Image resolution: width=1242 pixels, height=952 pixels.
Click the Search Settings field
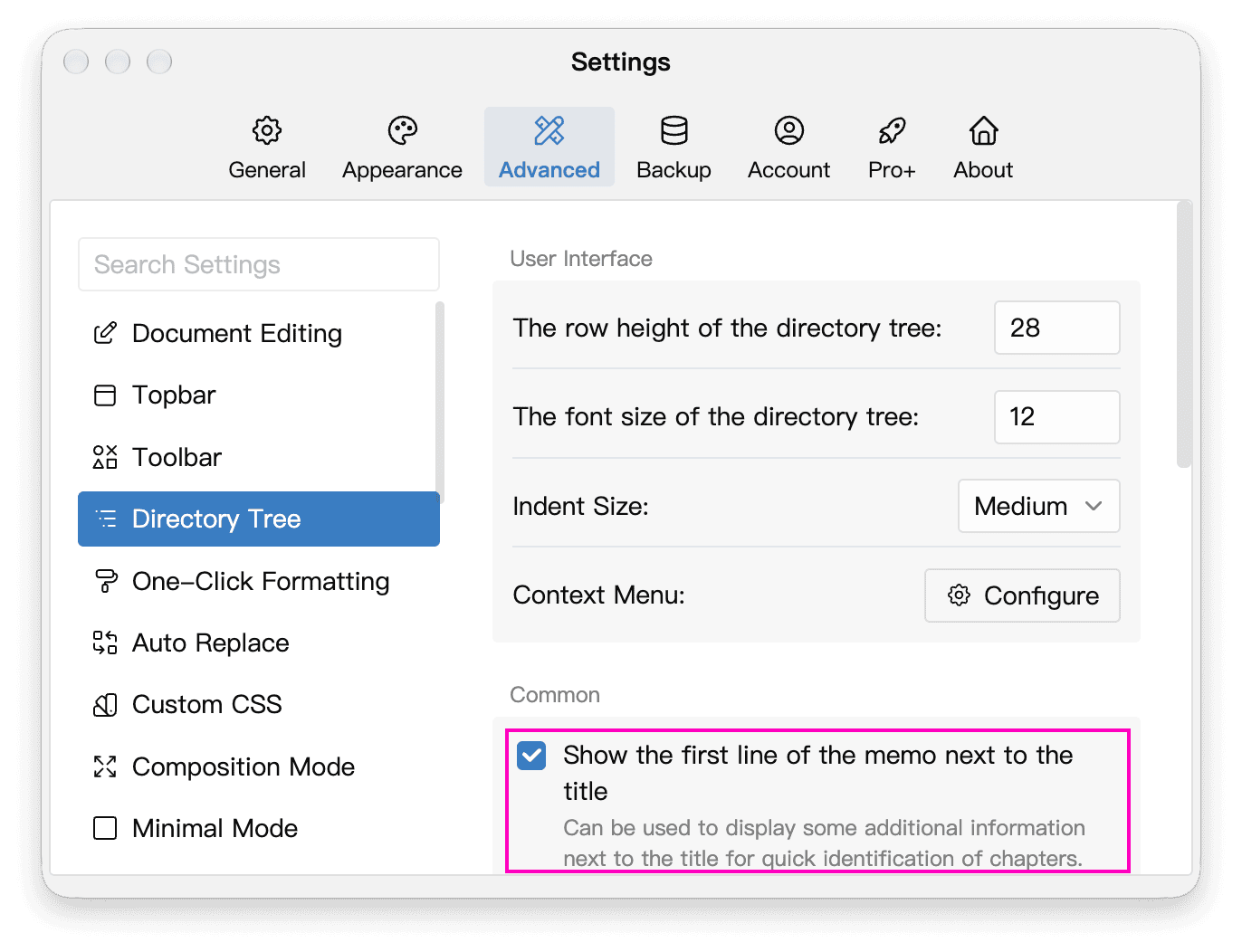[x=259, y=264]
